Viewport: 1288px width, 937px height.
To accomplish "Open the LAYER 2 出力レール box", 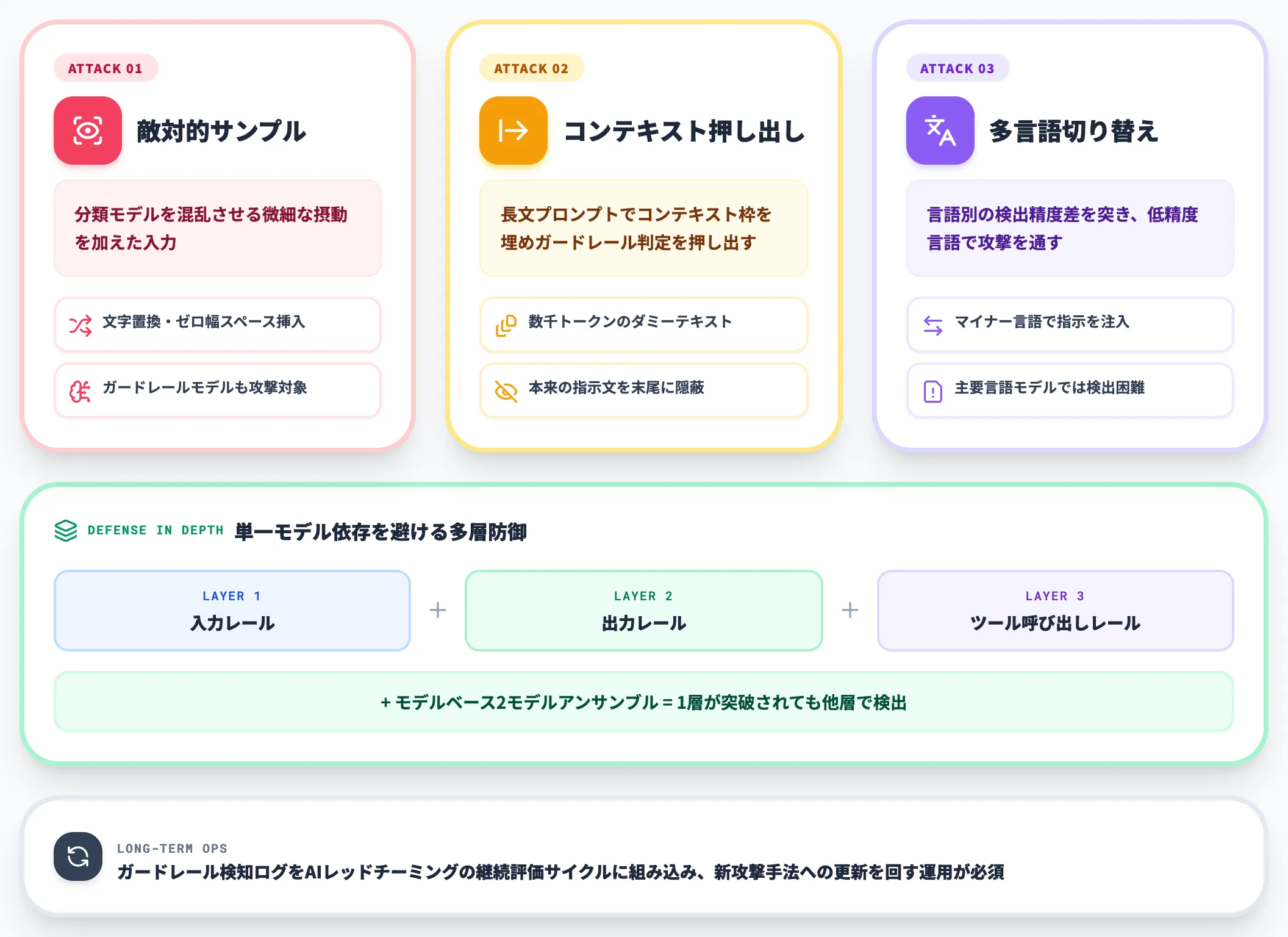I will pyautogui.click(x=644, y=611).
